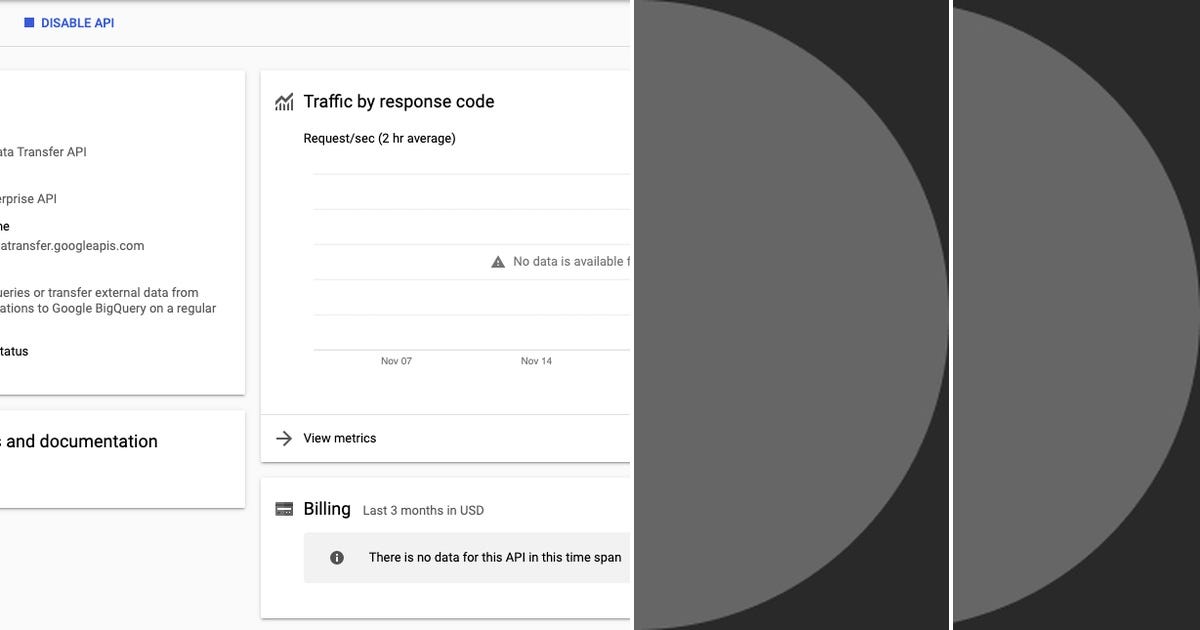Click the Request/sec (2 hr average) chart legend
Screen dimensions: 1200x630
tap(378, 138)
